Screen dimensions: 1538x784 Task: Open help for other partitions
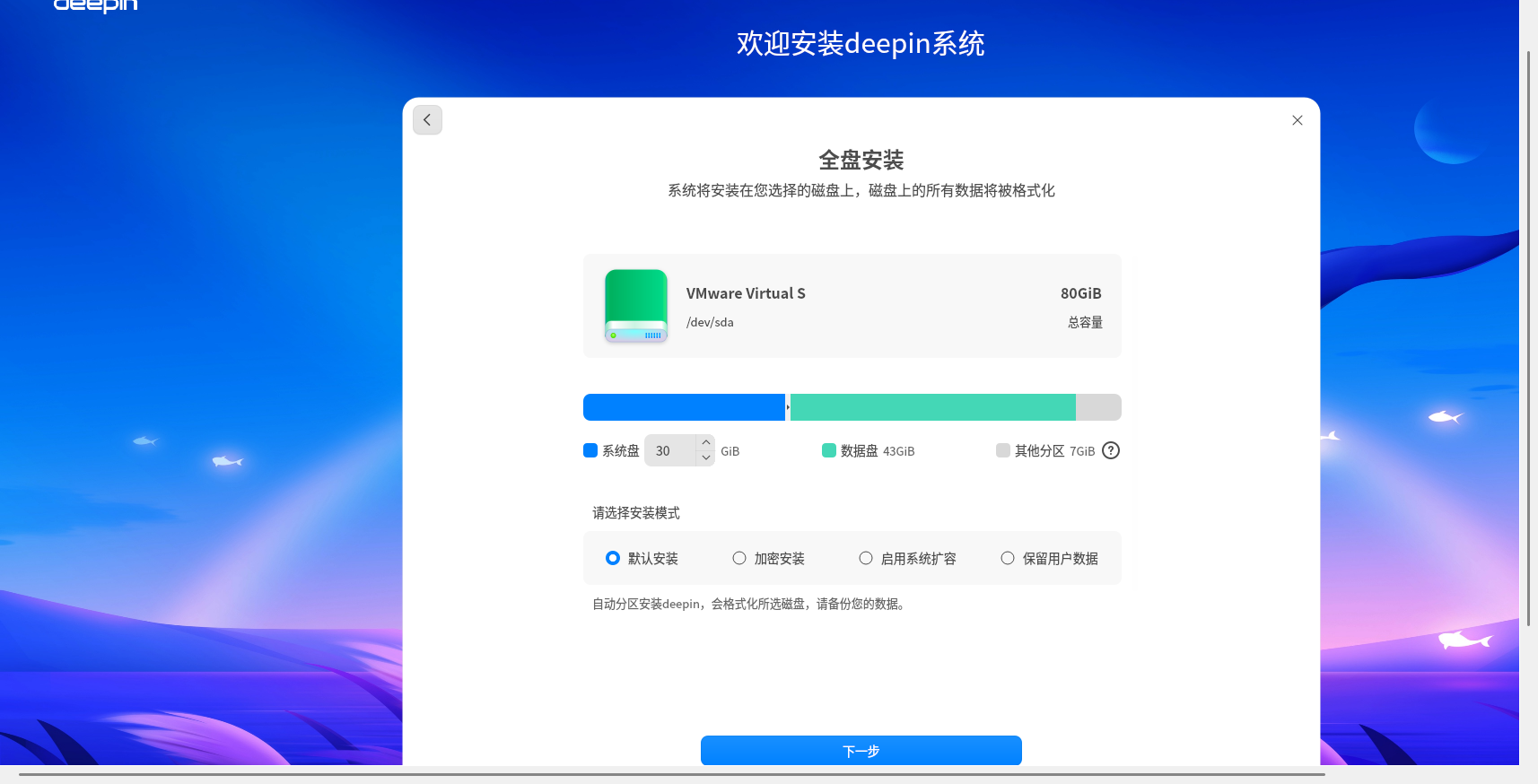click(1110, 450)
